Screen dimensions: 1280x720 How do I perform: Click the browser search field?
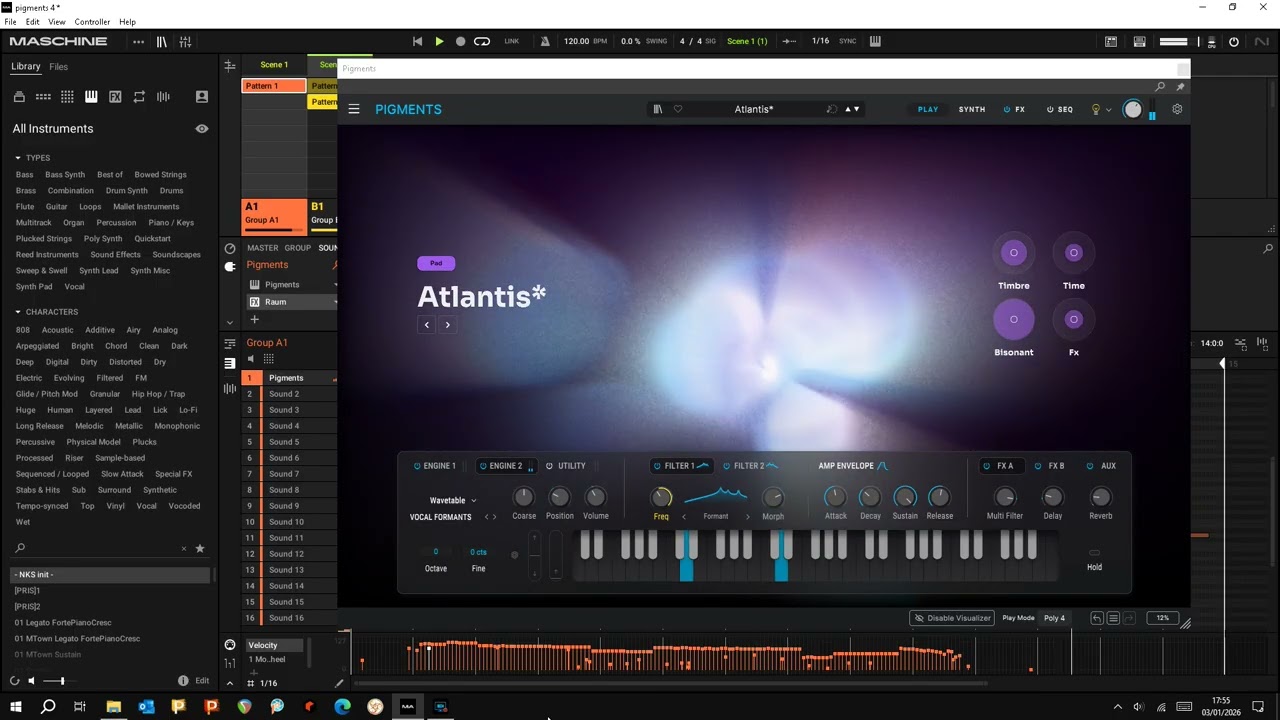pyautogui.click(x=100, y=548)
